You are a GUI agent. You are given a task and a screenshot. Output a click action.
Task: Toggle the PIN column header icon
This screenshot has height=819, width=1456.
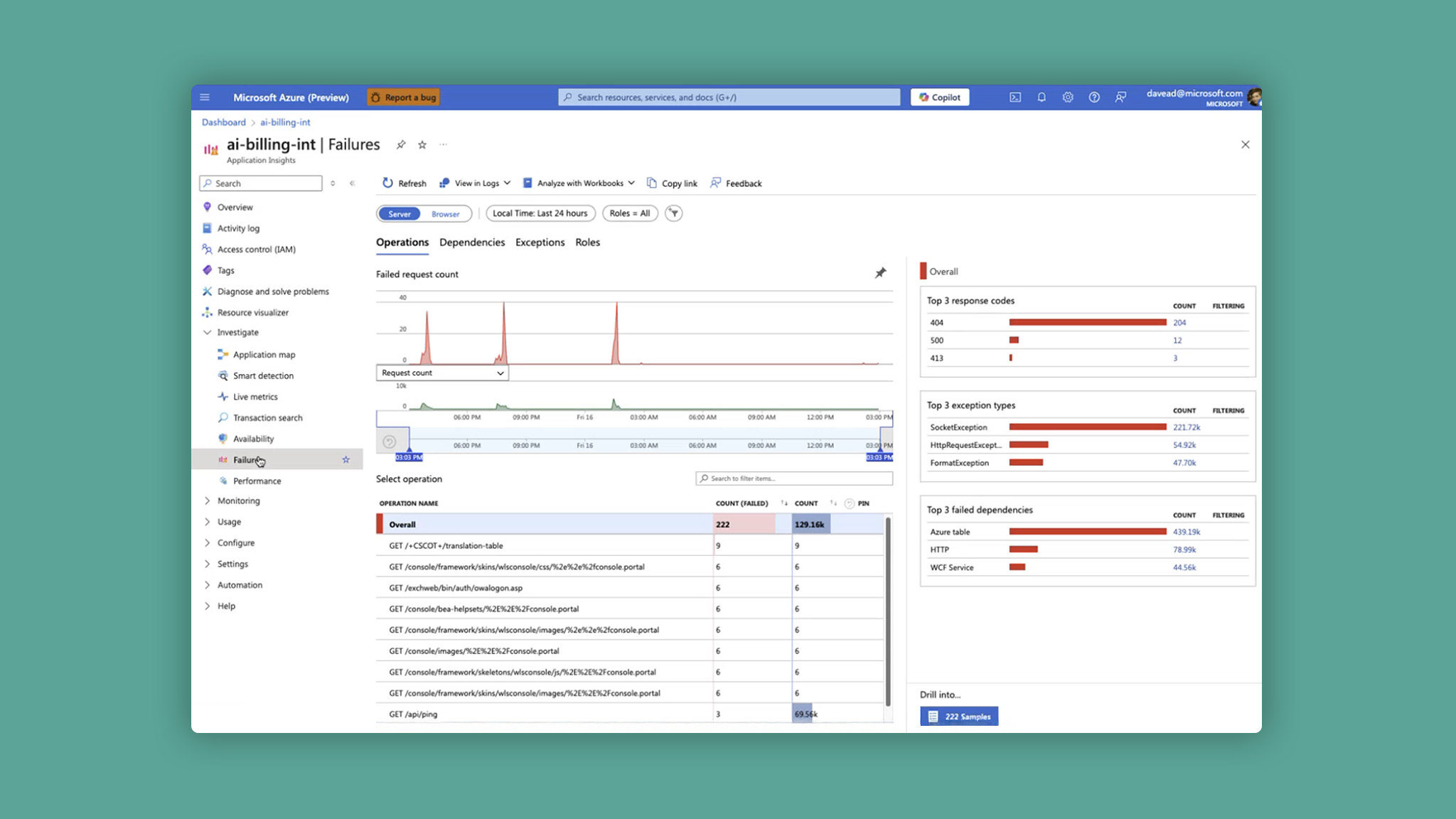tap(850, 503)
